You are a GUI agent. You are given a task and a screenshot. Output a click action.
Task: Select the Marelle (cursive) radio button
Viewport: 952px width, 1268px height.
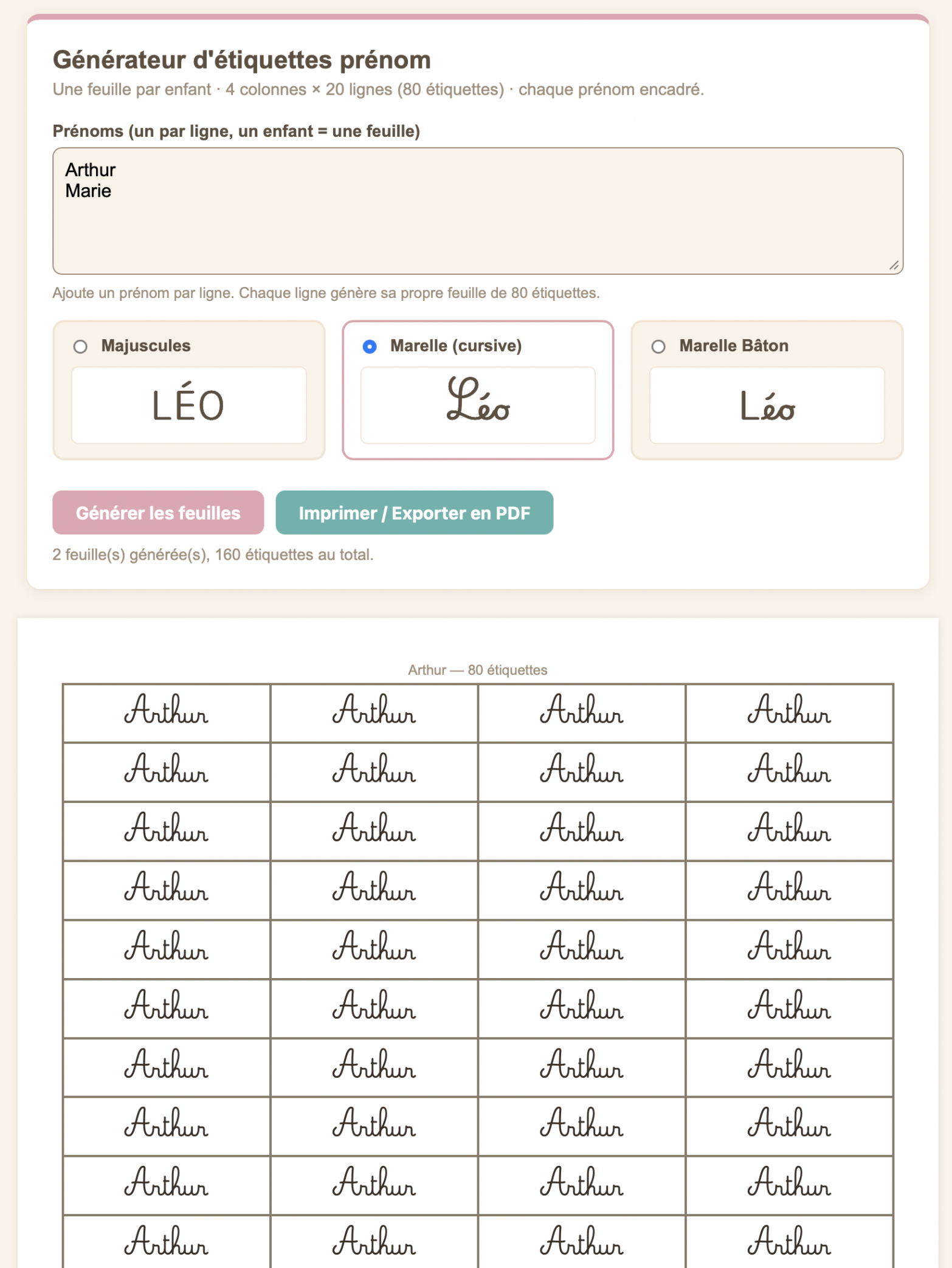pyautogui.click(x=370, y=346)
